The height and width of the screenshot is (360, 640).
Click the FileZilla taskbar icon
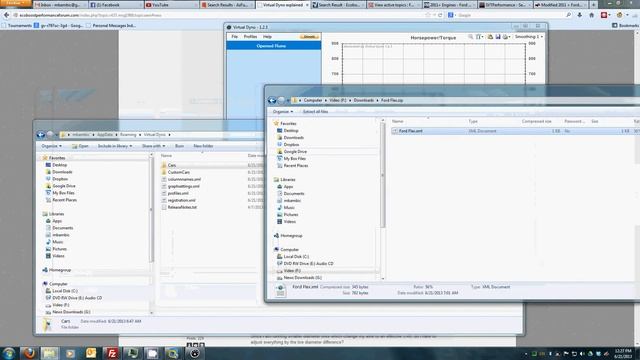[x=111, y=353]
